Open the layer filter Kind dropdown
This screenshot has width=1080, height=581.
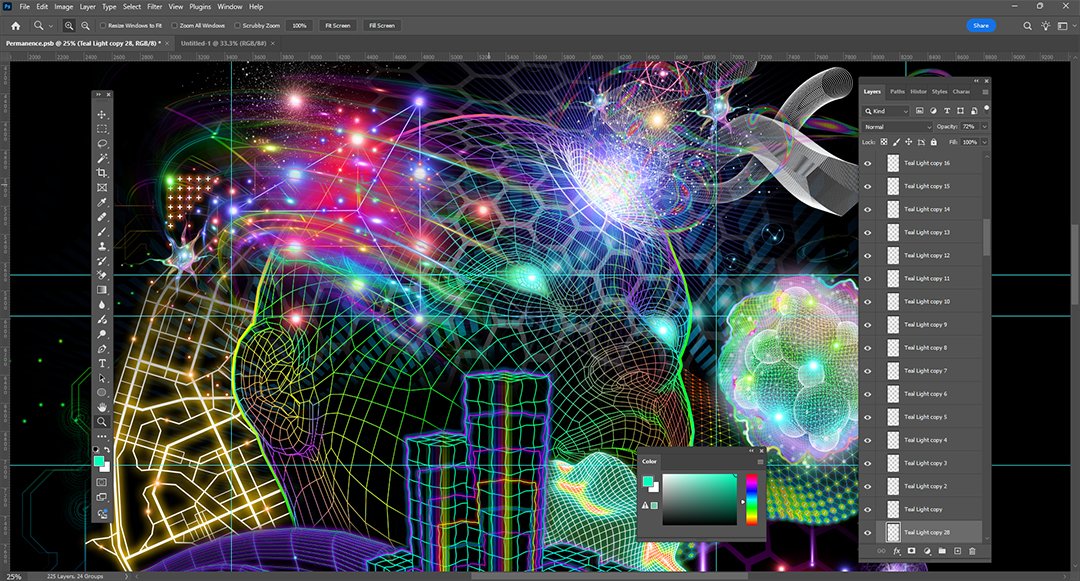pyautogui.click(x=886, y=111)
